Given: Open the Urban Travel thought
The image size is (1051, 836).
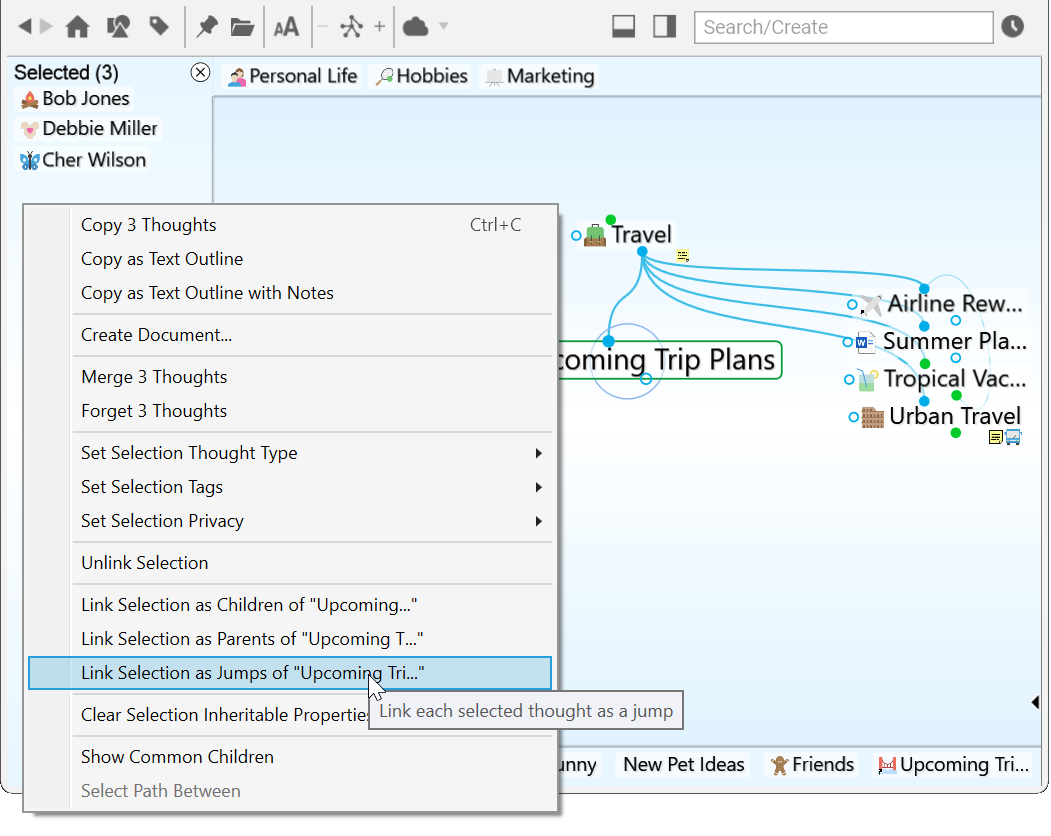Looking at the screenshot, I should [954, 416].
